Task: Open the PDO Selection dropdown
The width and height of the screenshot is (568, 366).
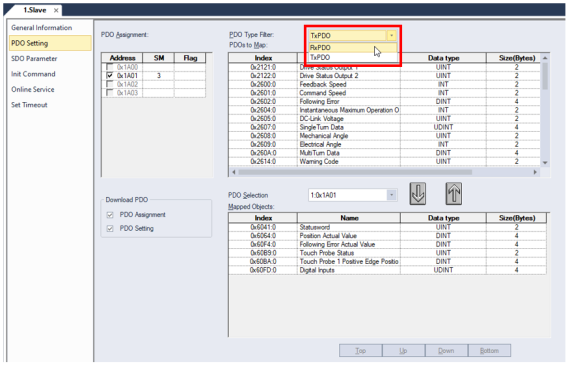Action: (x=391, y=195)
